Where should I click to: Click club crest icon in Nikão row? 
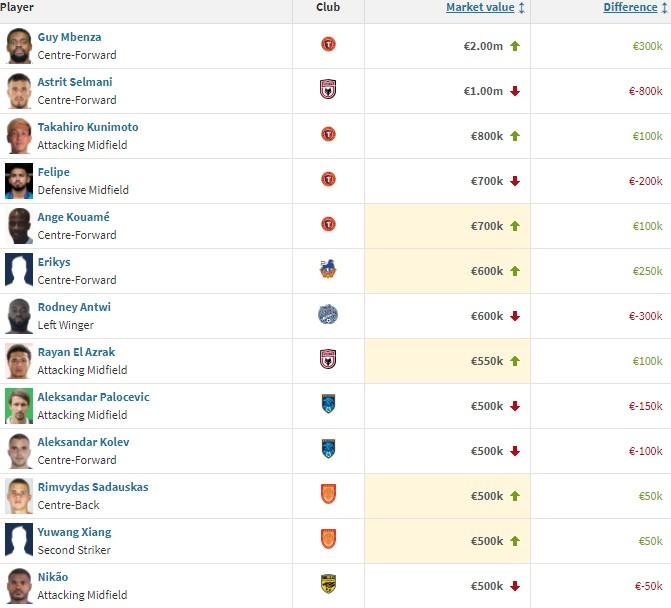328,584
